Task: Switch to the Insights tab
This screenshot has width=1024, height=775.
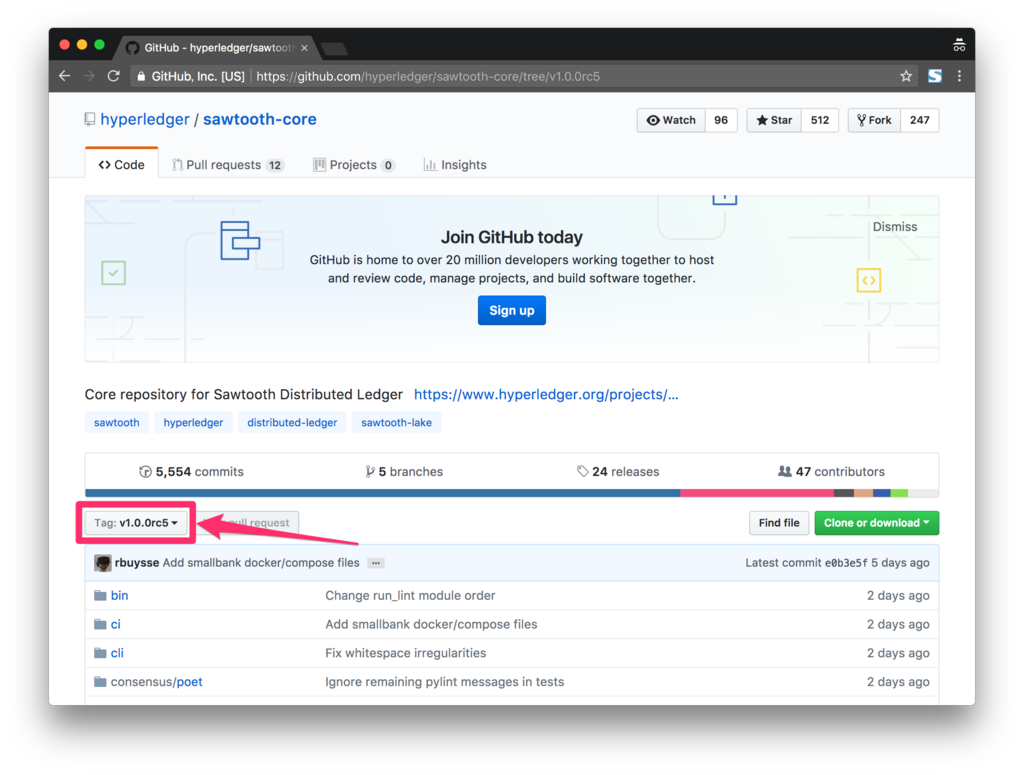Action: (455, 165)
